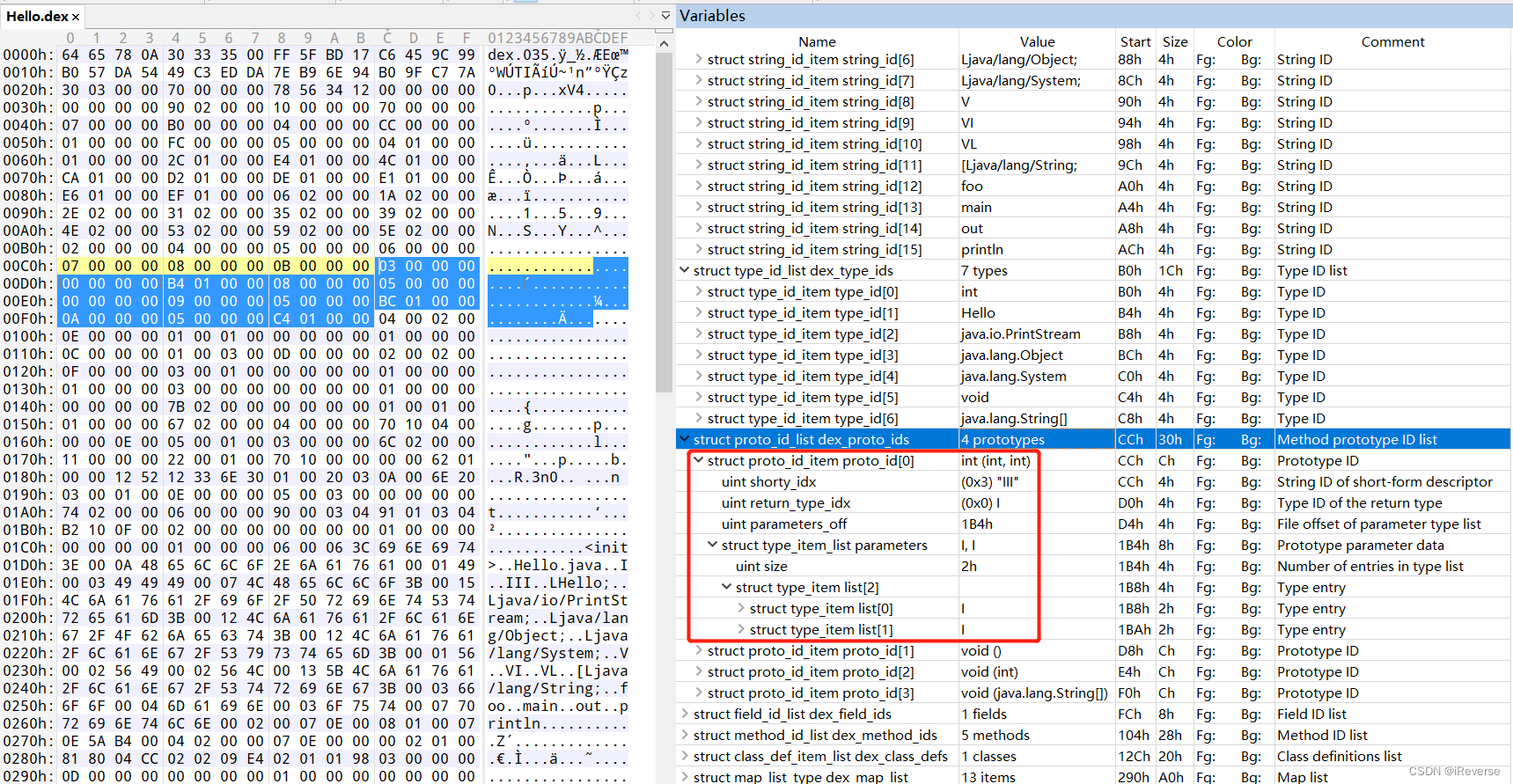Screen dimensions: 1513x784
Task: Click the 'Field ID list' comment
Action: click(x=1311, y=714)
